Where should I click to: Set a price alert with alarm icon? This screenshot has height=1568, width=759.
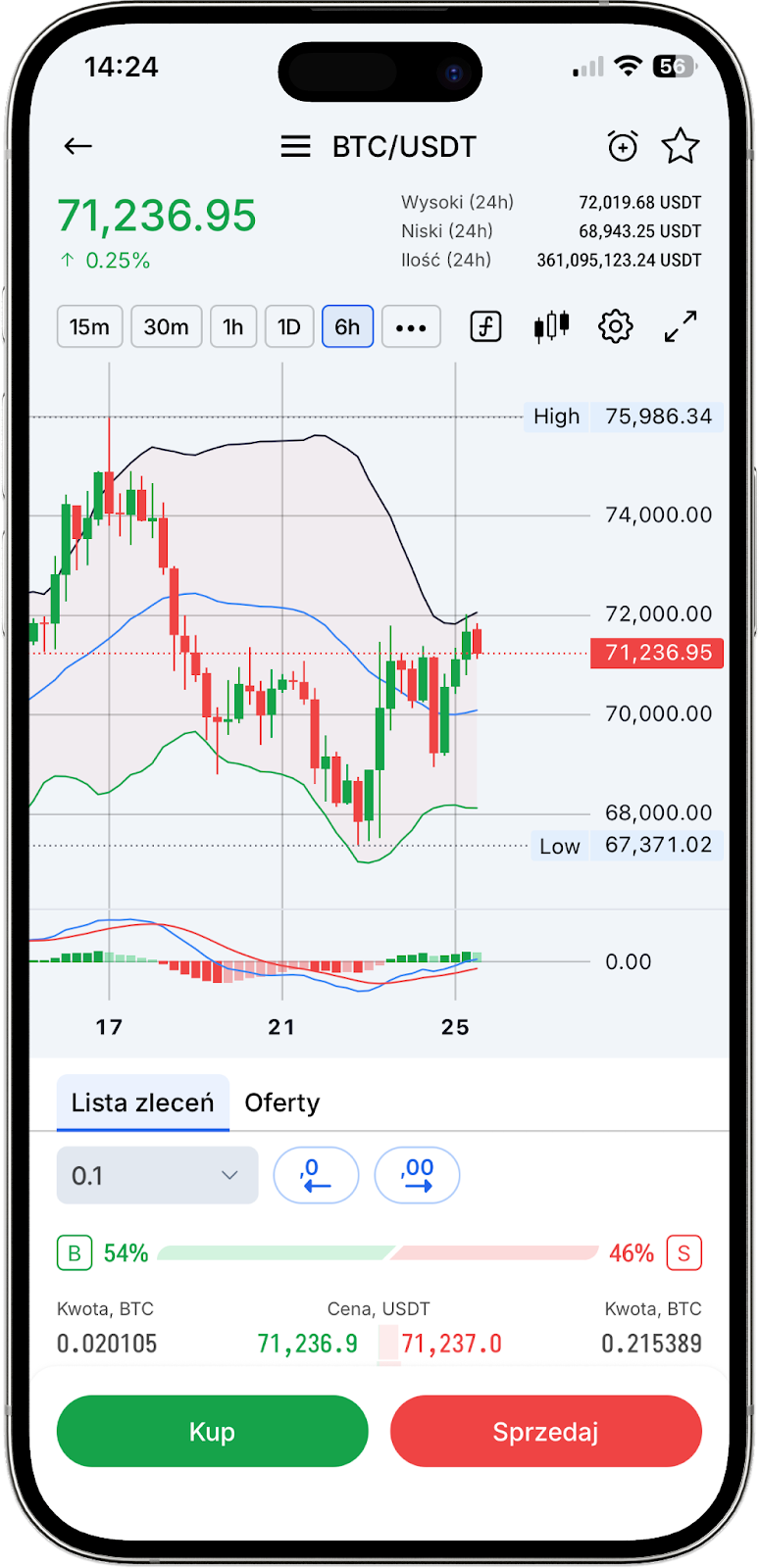[623, 147]
